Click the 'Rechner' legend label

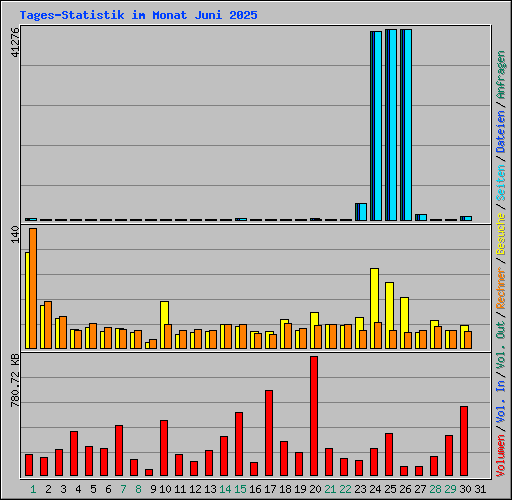[501, 288]
